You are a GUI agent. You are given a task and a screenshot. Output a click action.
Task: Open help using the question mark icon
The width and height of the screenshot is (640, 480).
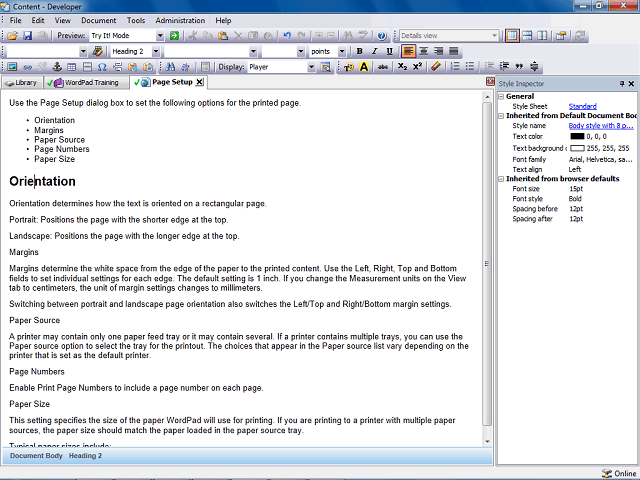tap(382, 36)
